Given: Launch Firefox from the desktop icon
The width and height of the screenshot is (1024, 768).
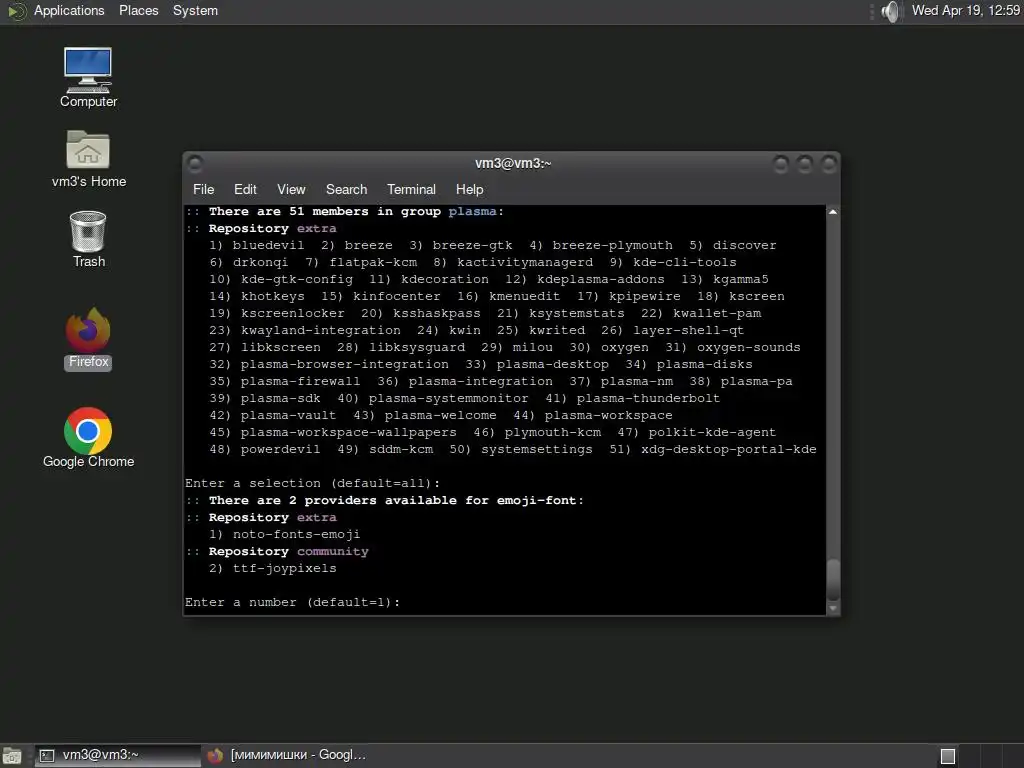Looking at the screenshot, I should click(88, 339).
